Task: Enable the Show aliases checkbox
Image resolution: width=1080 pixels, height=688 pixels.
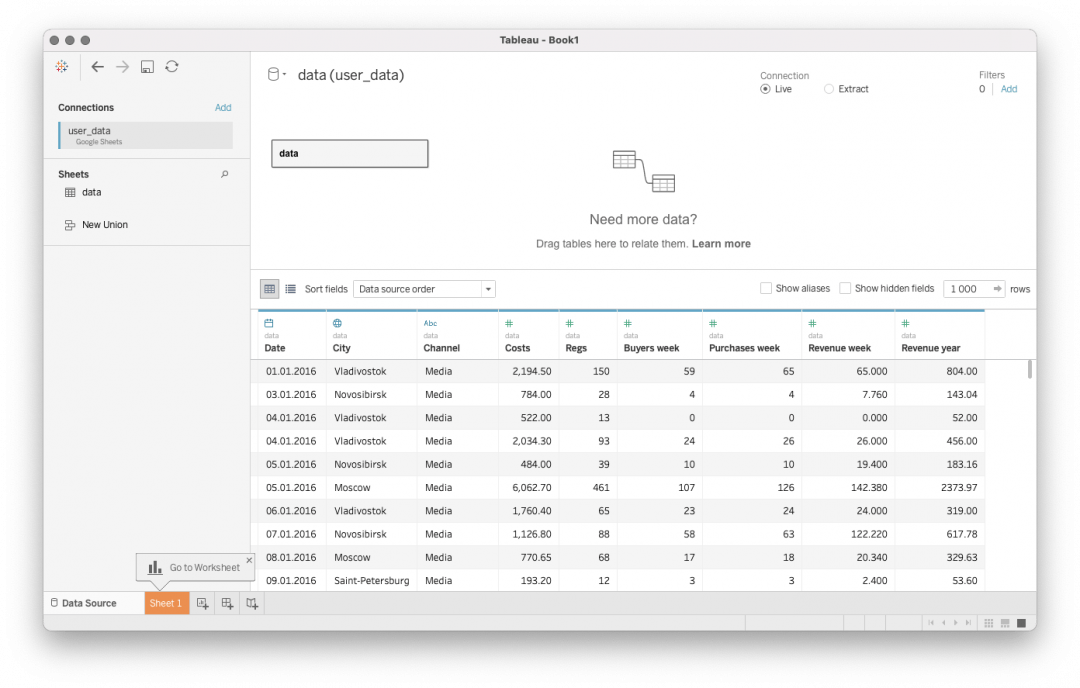Action: tap(766, 288)
